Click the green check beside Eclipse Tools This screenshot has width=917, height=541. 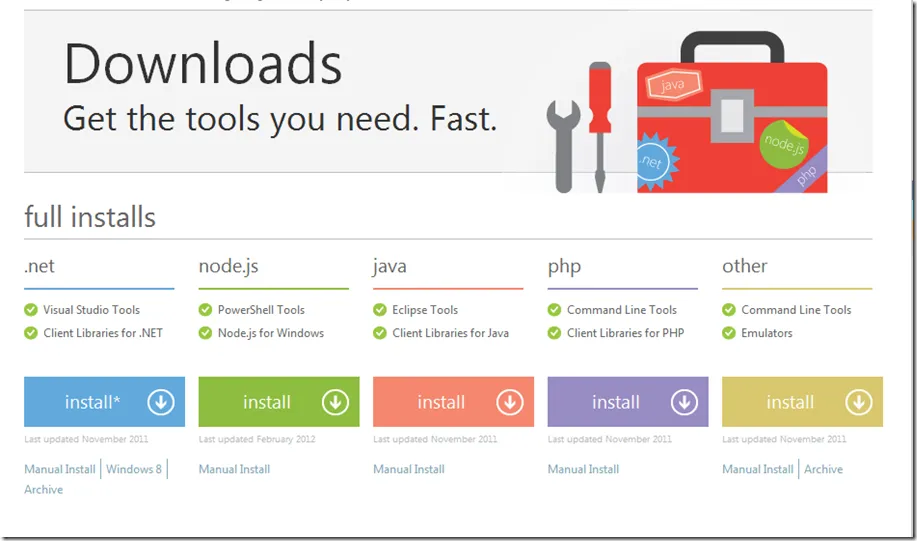pos(380,310)
